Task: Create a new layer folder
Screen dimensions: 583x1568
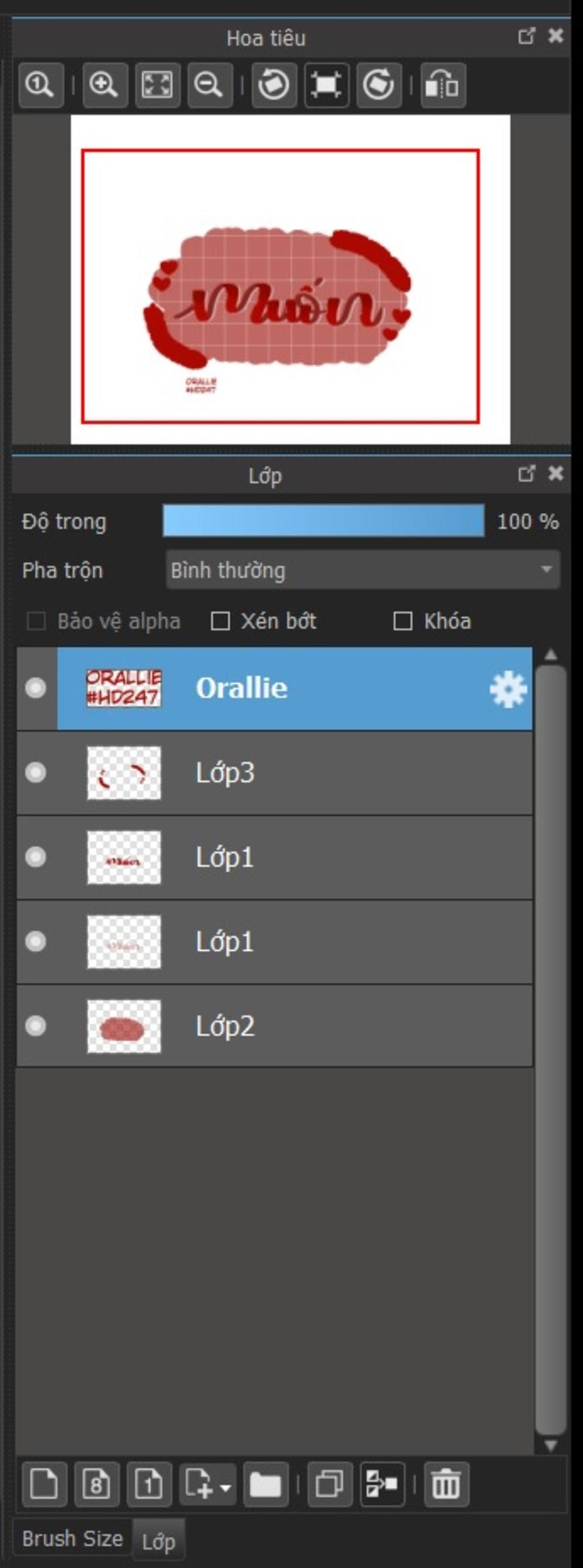Action: pyautogui.click(x=265, y=1484)
